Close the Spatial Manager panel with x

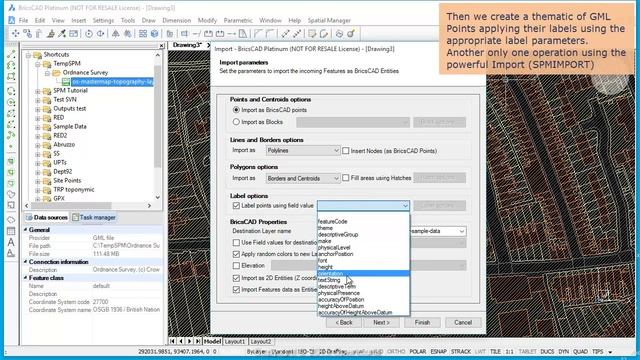162,46
